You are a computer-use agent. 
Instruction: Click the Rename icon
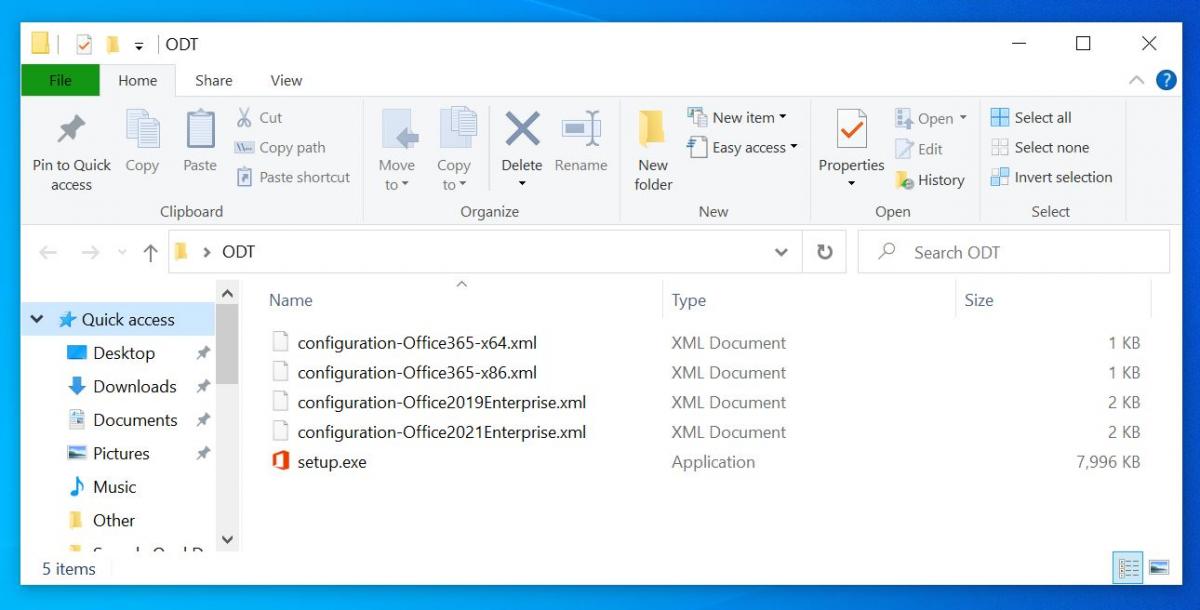click(581, 129)
